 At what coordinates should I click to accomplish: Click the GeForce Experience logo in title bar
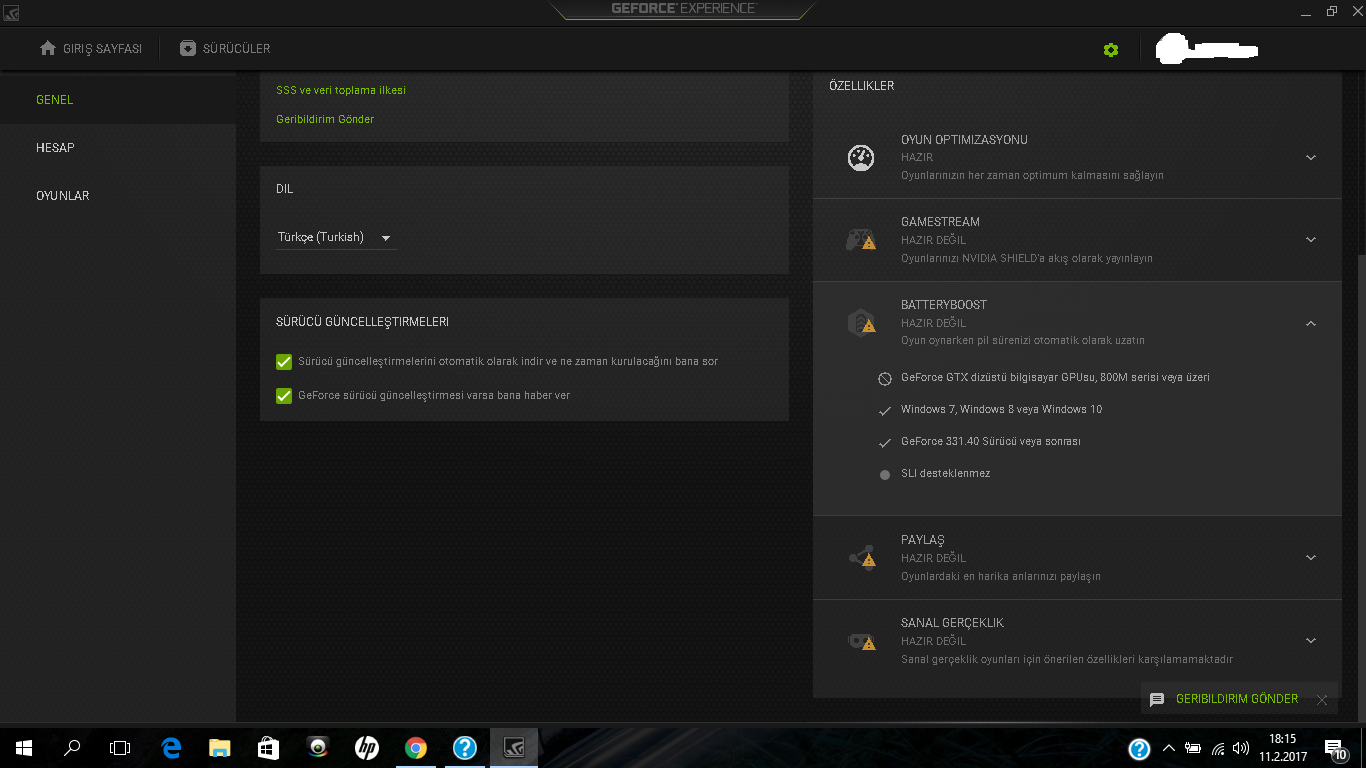(x=684, y=9)
